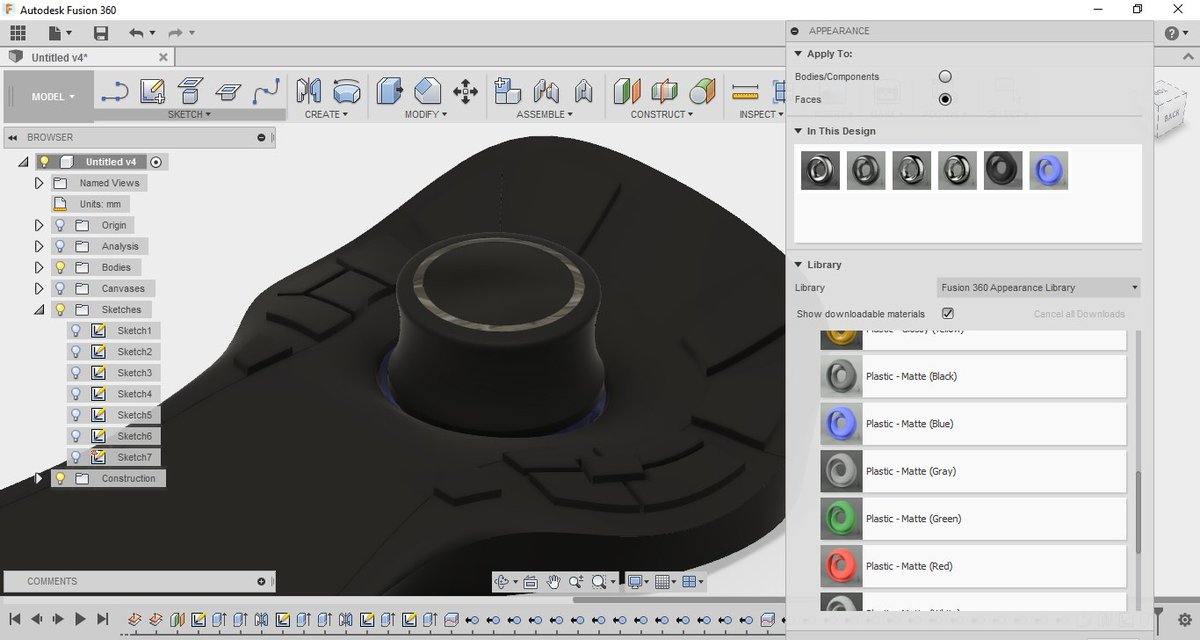
Task: Select the Orbit navigation tool
Action: (x=502, y=581)
